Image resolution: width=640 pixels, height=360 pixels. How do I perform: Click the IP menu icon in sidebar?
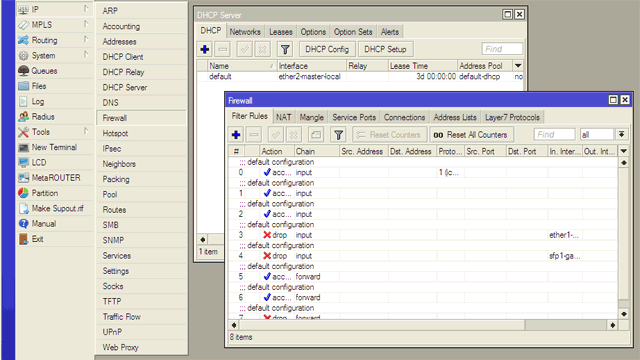coord(23,9)
